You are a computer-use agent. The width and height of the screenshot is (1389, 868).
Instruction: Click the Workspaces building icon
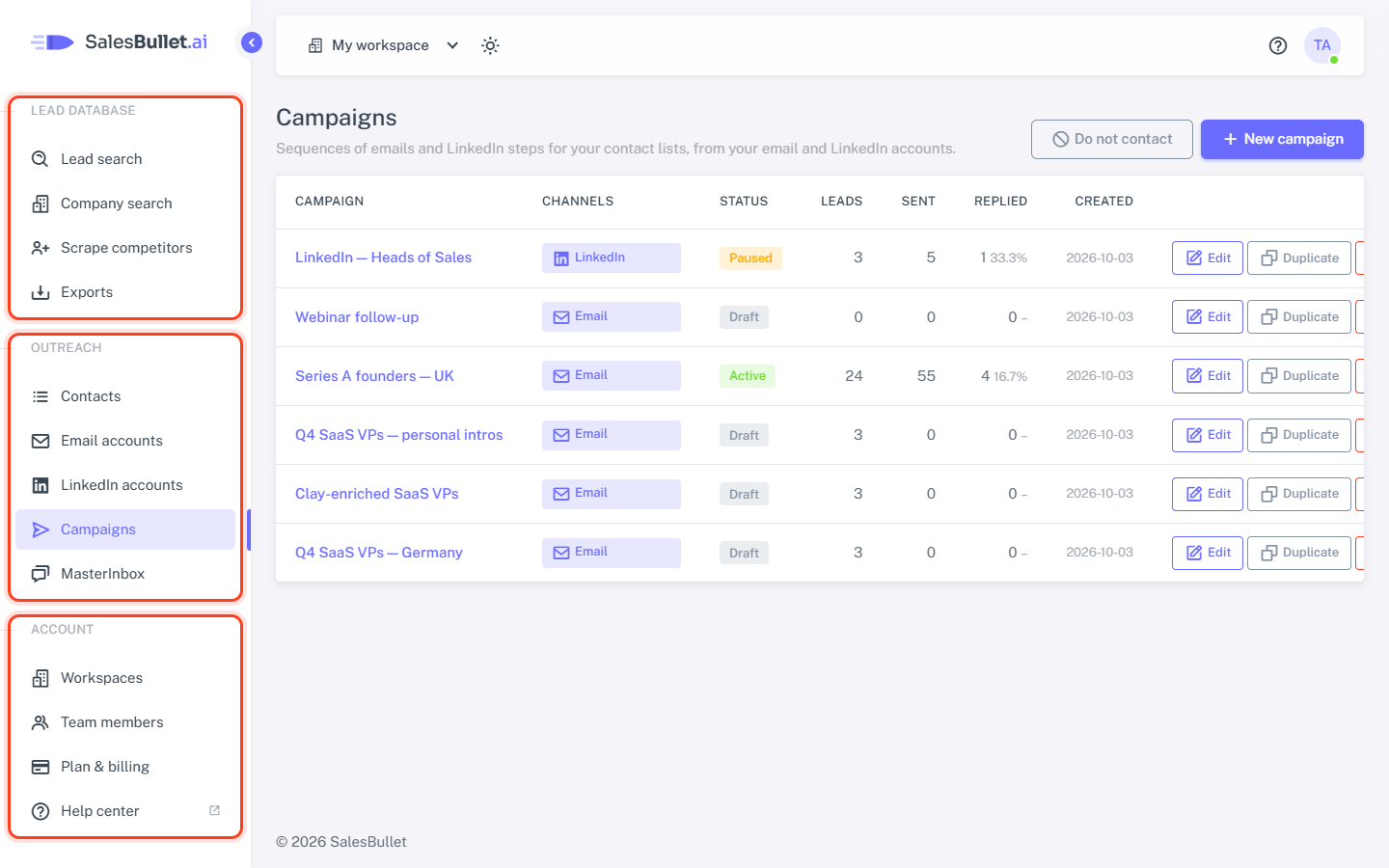coord(41,678)
